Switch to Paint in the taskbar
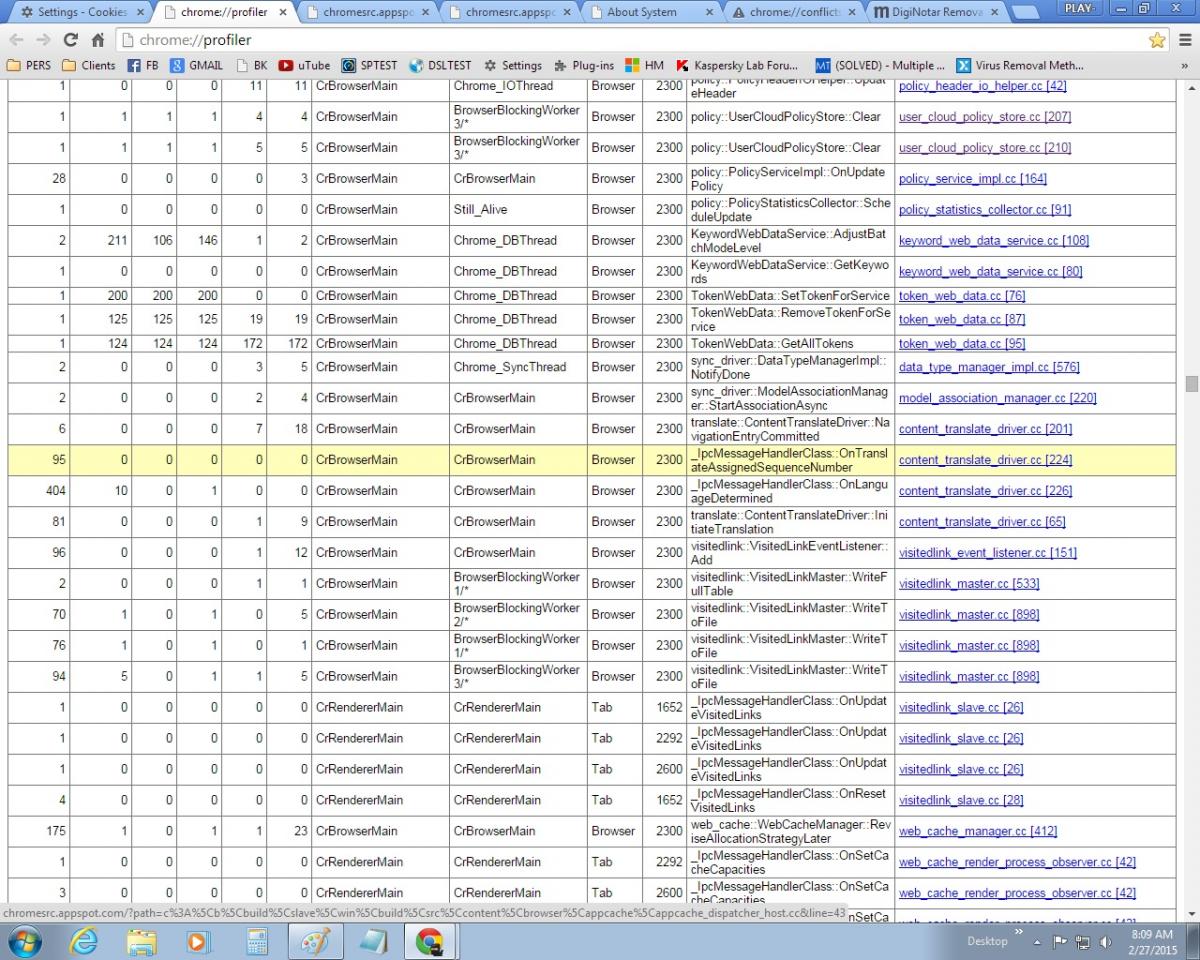The height and width of the screenshot is (960, 1200). click(x=315, y=941)
